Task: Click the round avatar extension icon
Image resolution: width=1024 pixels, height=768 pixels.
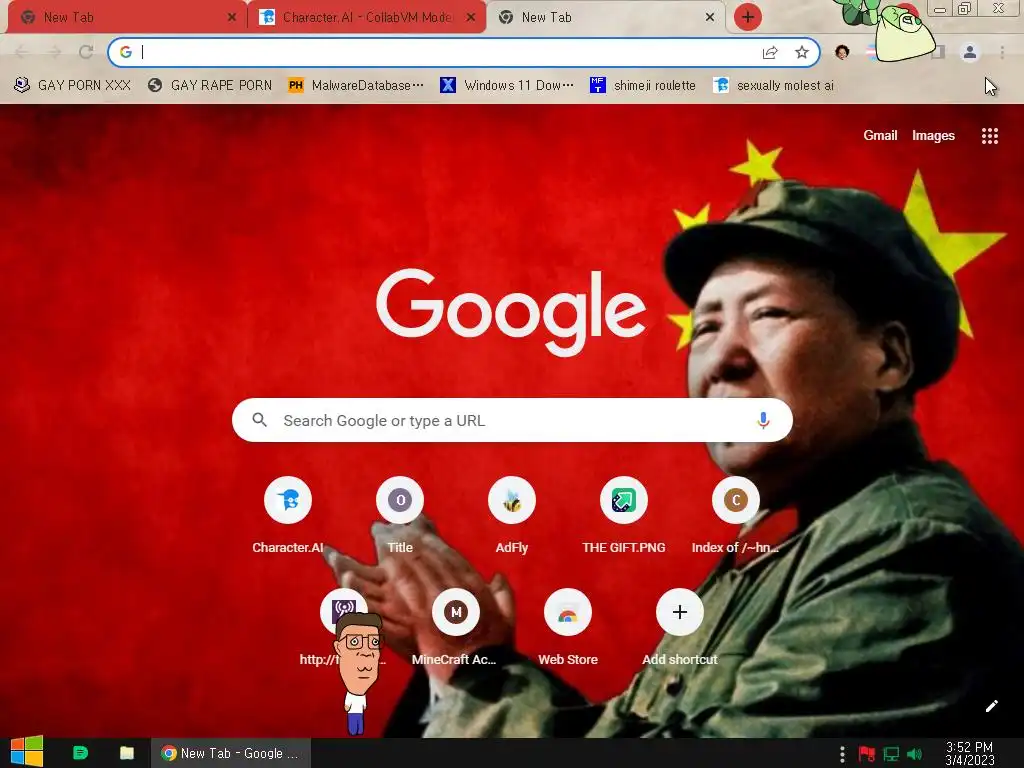Action: 842,52
